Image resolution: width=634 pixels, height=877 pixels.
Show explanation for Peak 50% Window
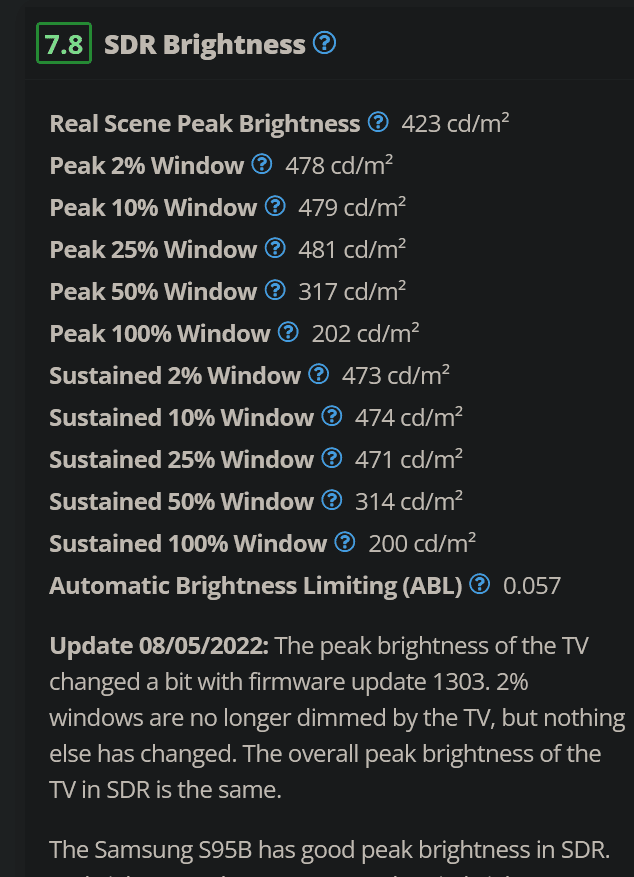tap(275, 290)
